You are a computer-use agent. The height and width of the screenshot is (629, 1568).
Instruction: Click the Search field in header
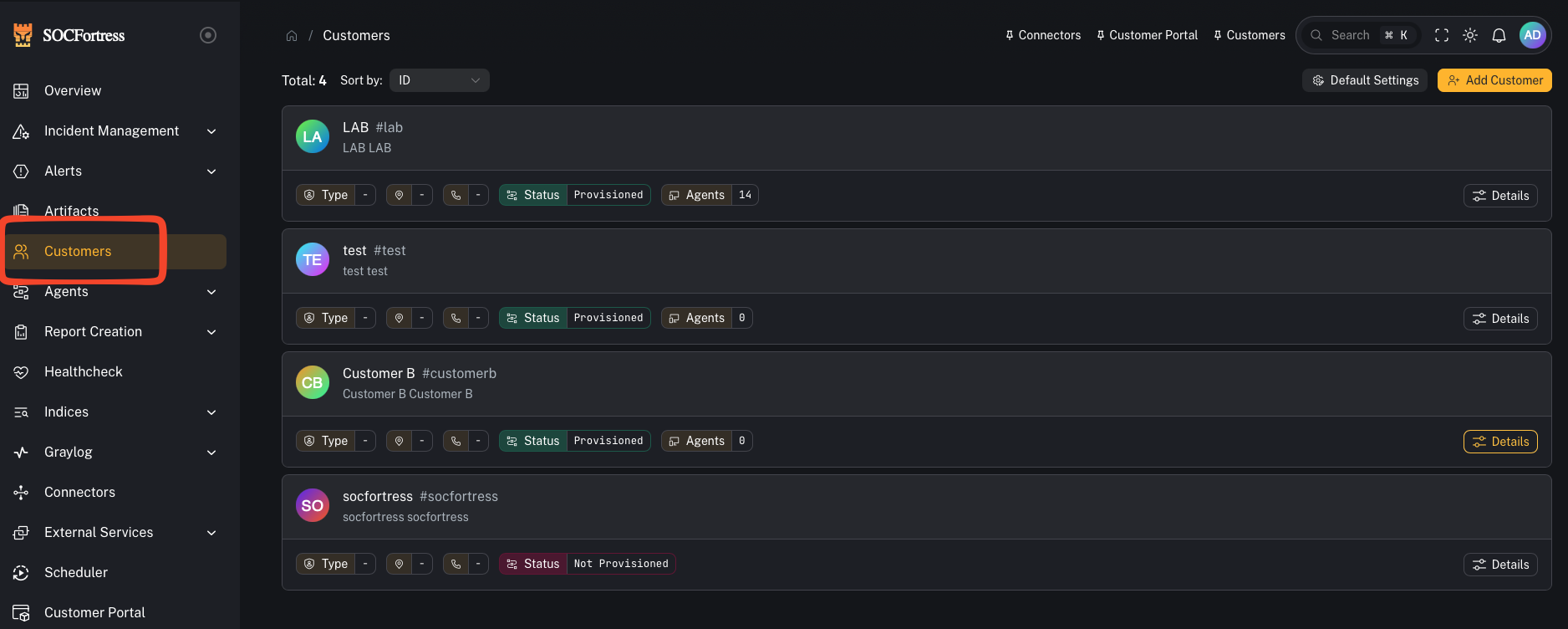coord(1362,35)
